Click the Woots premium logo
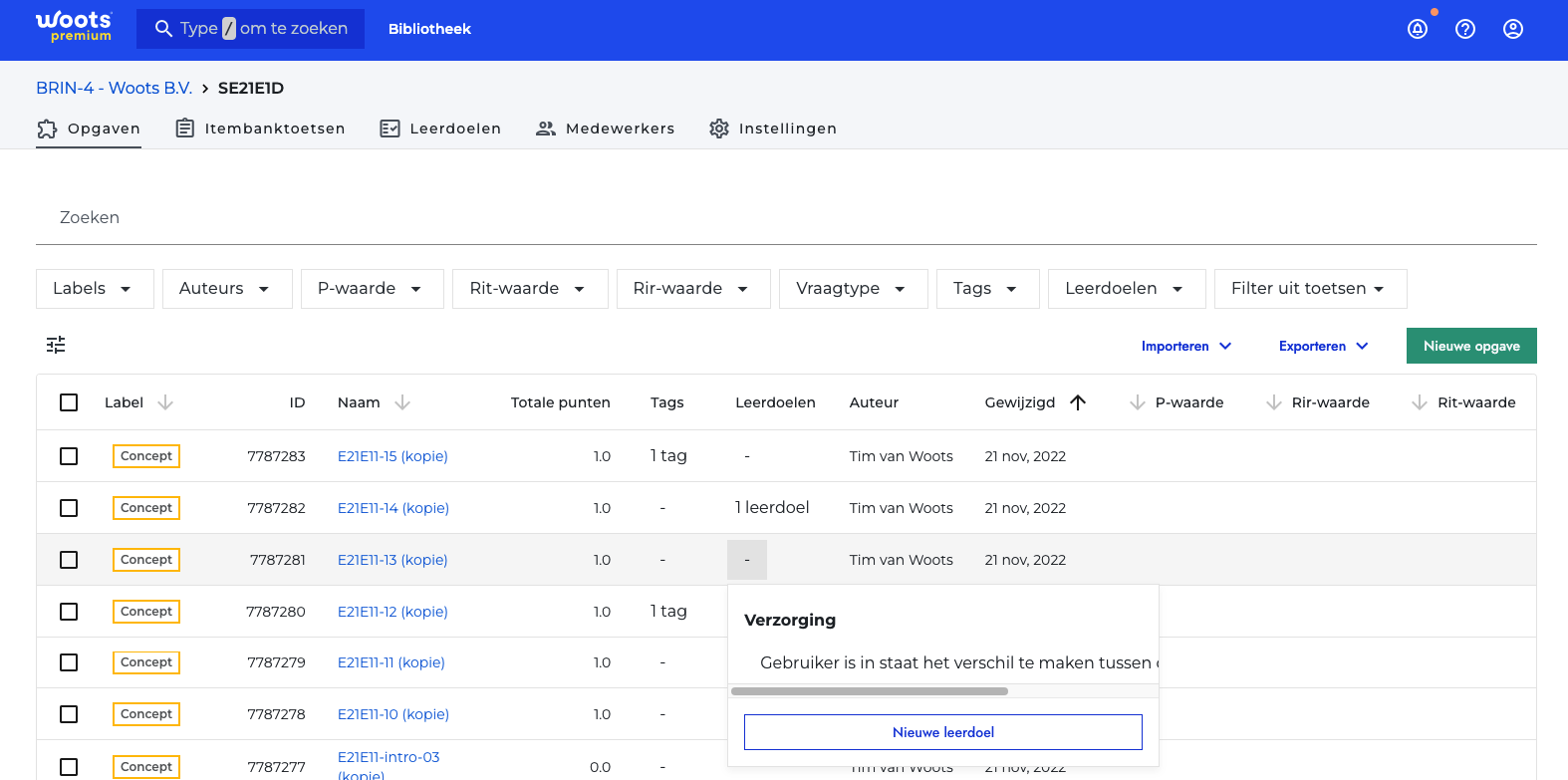This screenshot has width=1568, height=780. tap(74, 27)
